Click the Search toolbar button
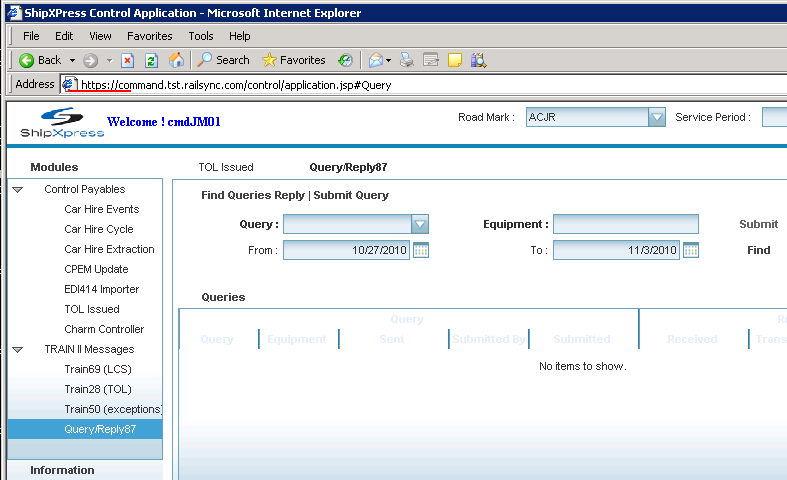The width and height of the screenshot is (787, 480). point(223,60)
